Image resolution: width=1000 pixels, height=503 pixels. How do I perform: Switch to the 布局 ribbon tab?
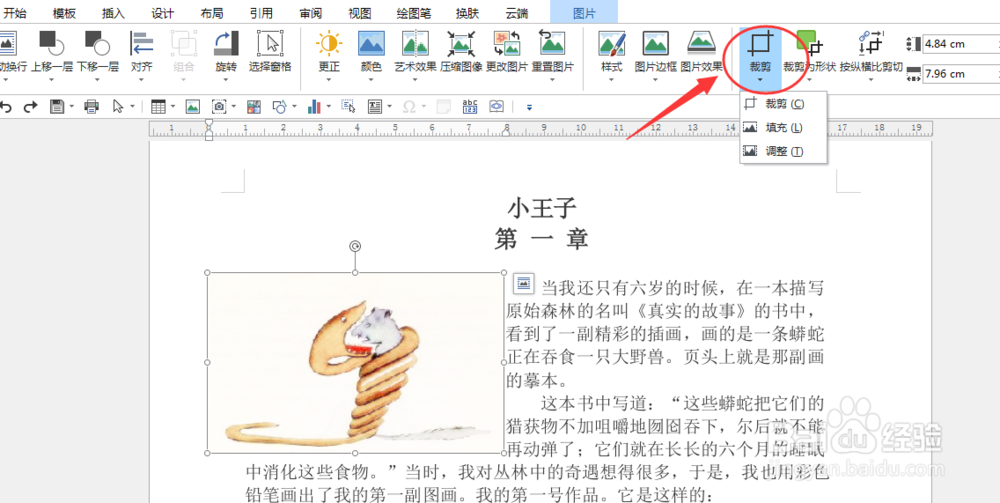[212, 13]
